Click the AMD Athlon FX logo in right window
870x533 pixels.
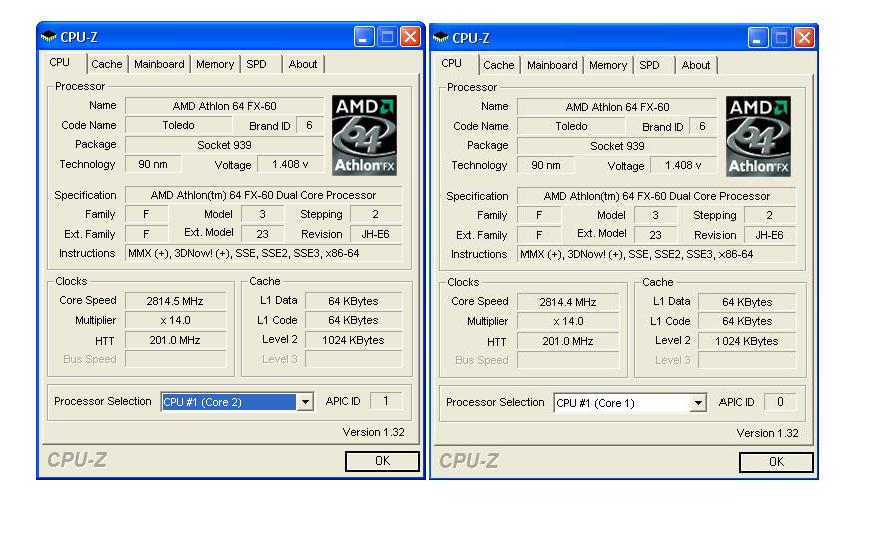coord(758,136)
